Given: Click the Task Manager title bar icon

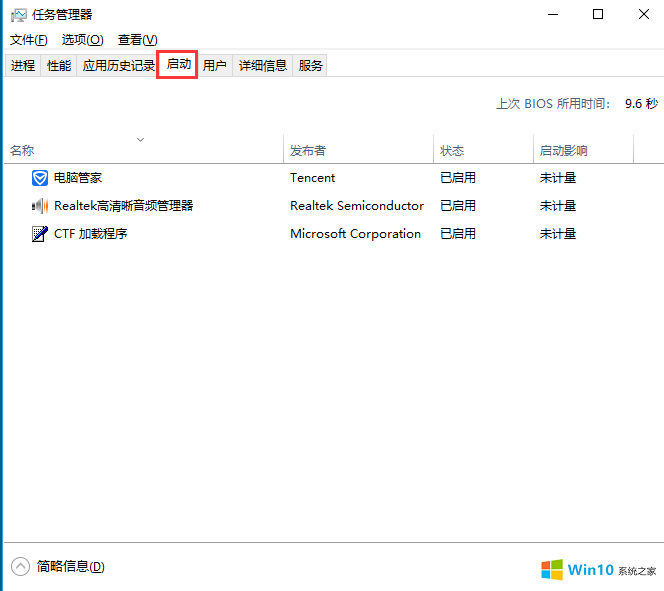Looking at the screenshot, I should (x=18, y=15).
